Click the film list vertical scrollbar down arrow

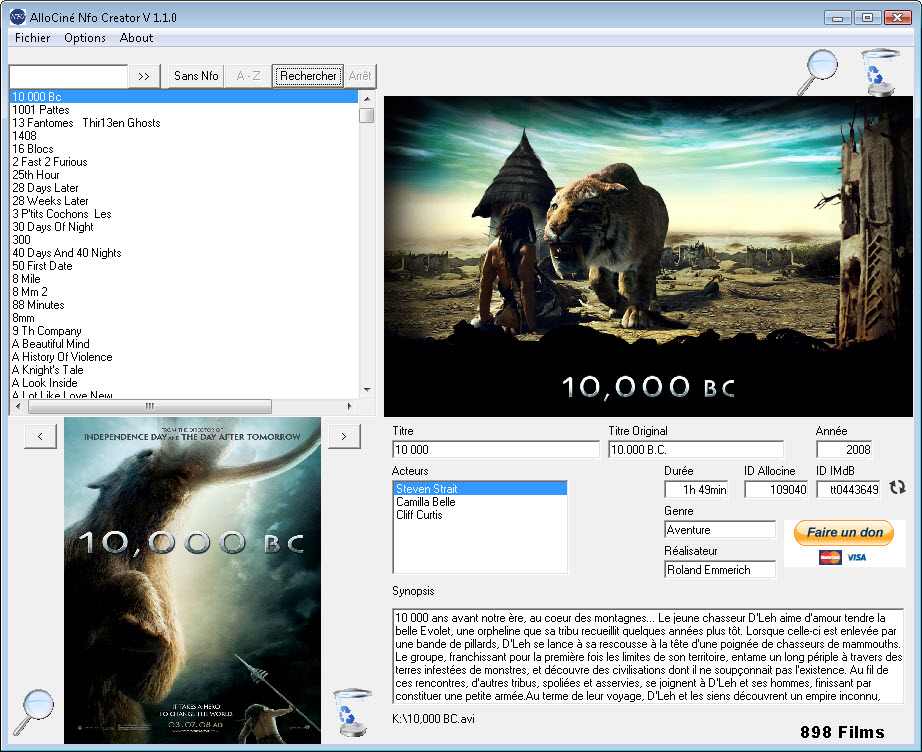(367, 390)
